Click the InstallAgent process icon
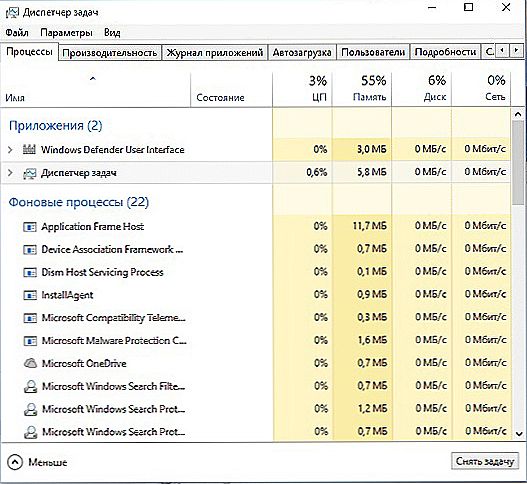Viewport: 527px width, 484px height. click(x=30, y=295)
